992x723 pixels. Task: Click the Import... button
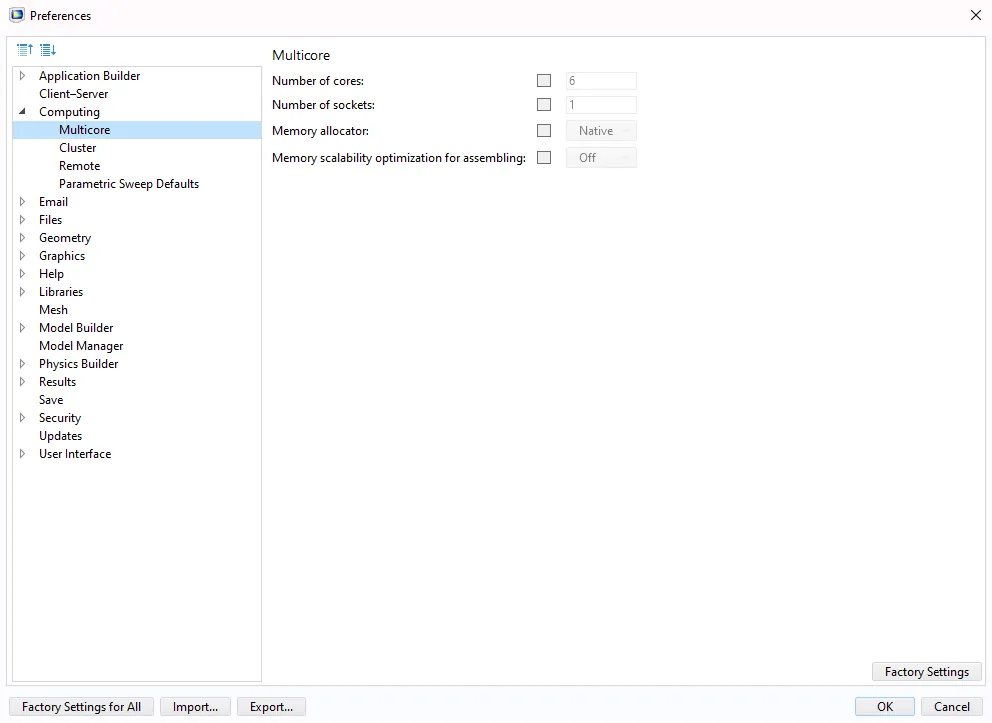(x=195, y=707)
